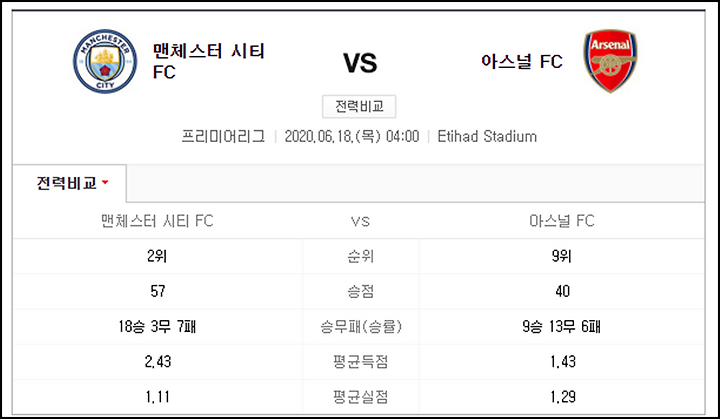The width and height of the screenshot is (720, 419).
Task: Click Manchester City's 2위 ranking cell
Action: 157,256
